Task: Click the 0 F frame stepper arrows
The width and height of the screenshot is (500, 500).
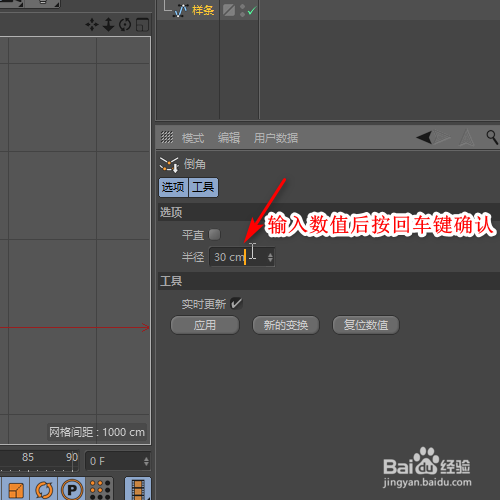Action: [x=146, y=461]
